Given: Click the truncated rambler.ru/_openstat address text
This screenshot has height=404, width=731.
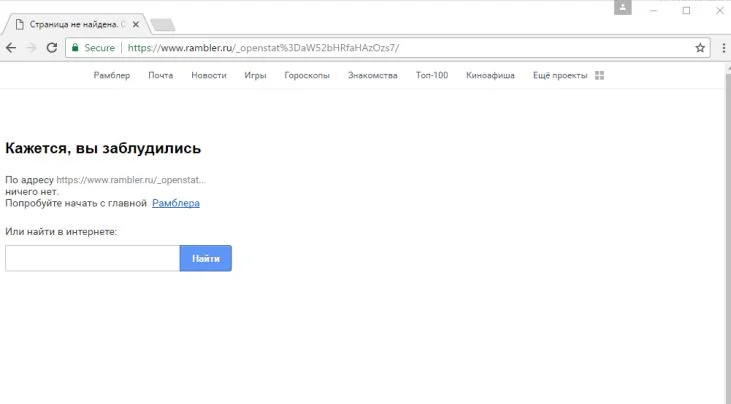Looking at the screenshot, I should (131, 180).
